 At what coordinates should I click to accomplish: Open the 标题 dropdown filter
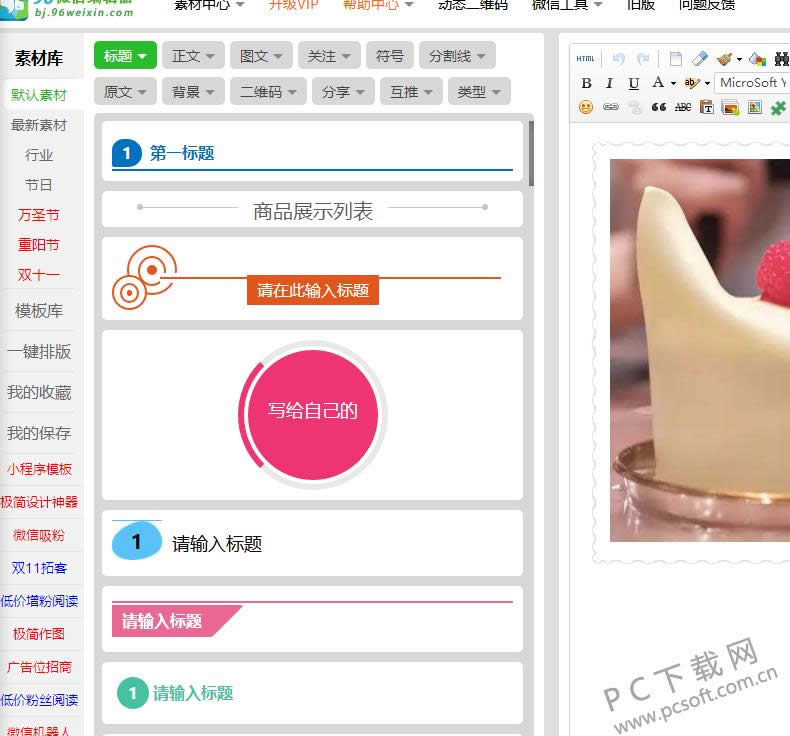tap(126, 56)
